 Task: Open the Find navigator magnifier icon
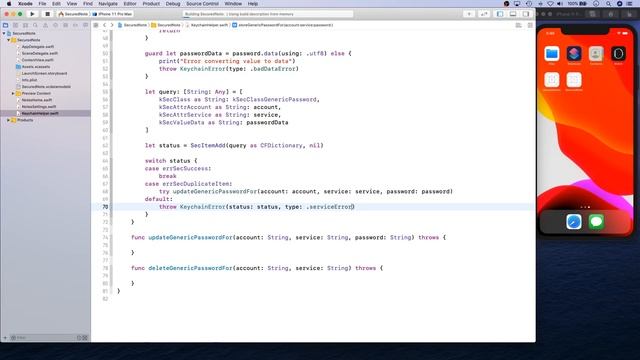pos(36,25)
